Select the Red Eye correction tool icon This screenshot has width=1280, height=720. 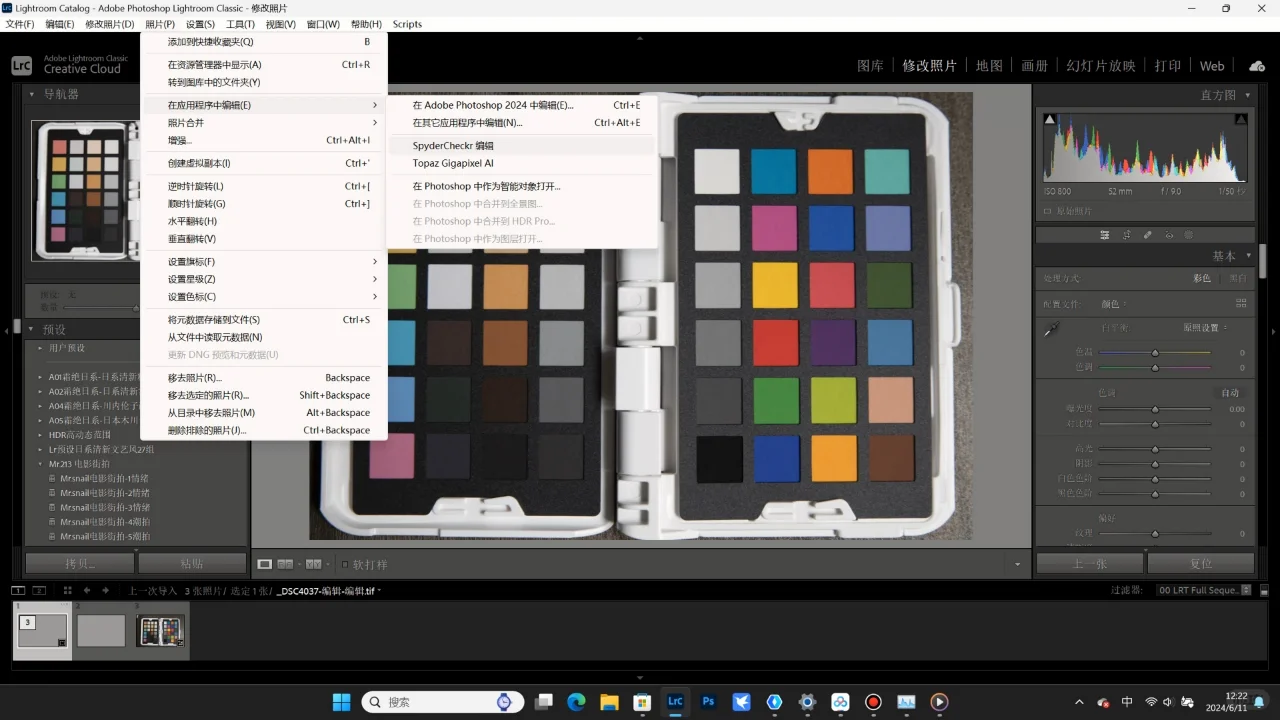[x=1168, y=235]
